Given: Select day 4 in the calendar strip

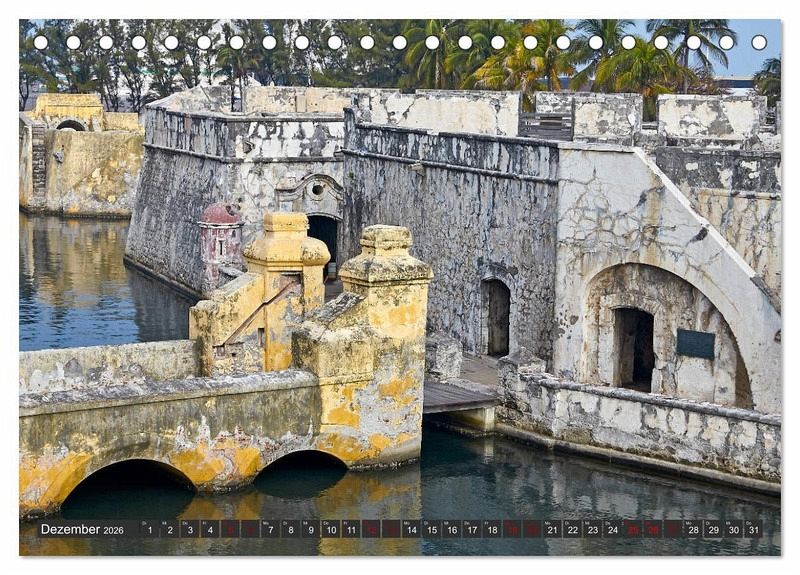Looking at the screenshot, I should coord(209,529).
